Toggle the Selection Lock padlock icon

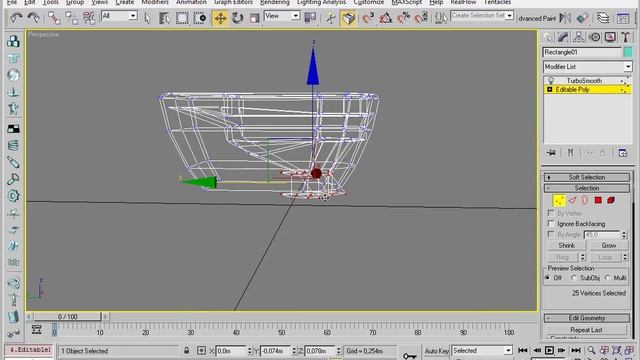pos(187,350)
